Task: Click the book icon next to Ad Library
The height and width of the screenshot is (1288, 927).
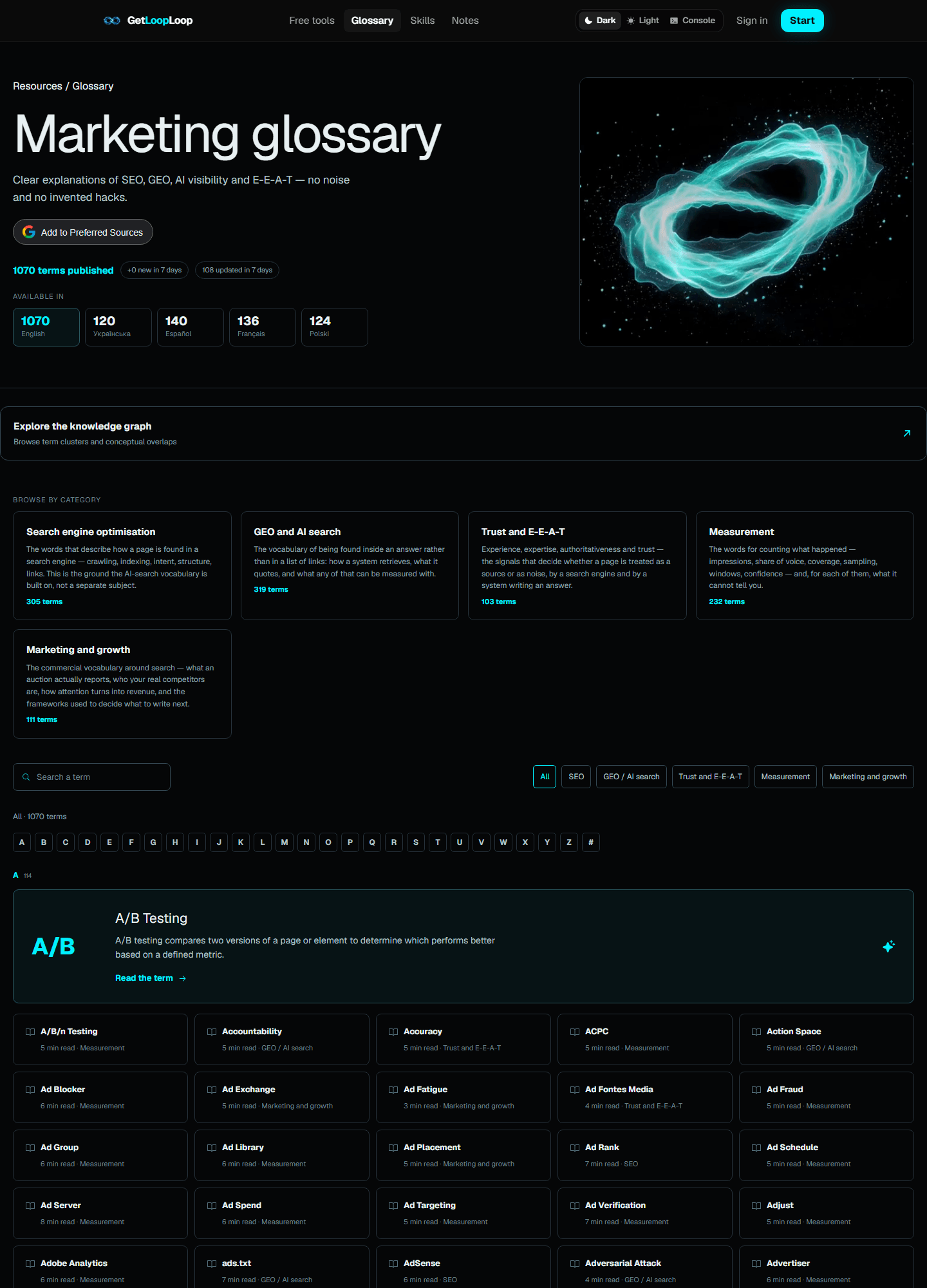Action: 212,1148
